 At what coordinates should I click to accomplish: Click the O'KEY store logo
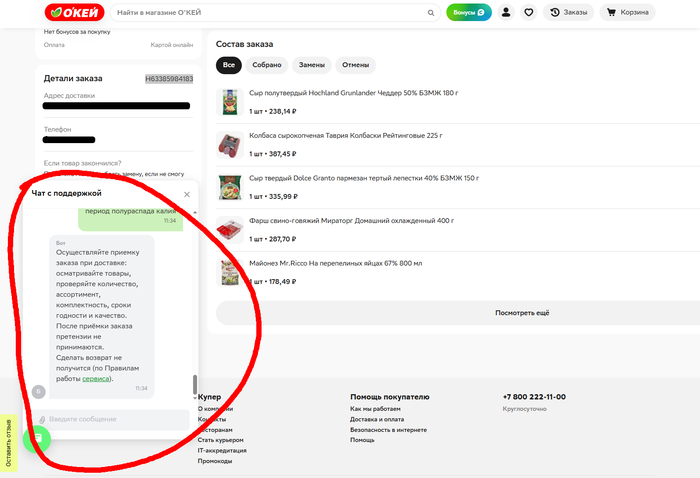[x=68, y=13]
